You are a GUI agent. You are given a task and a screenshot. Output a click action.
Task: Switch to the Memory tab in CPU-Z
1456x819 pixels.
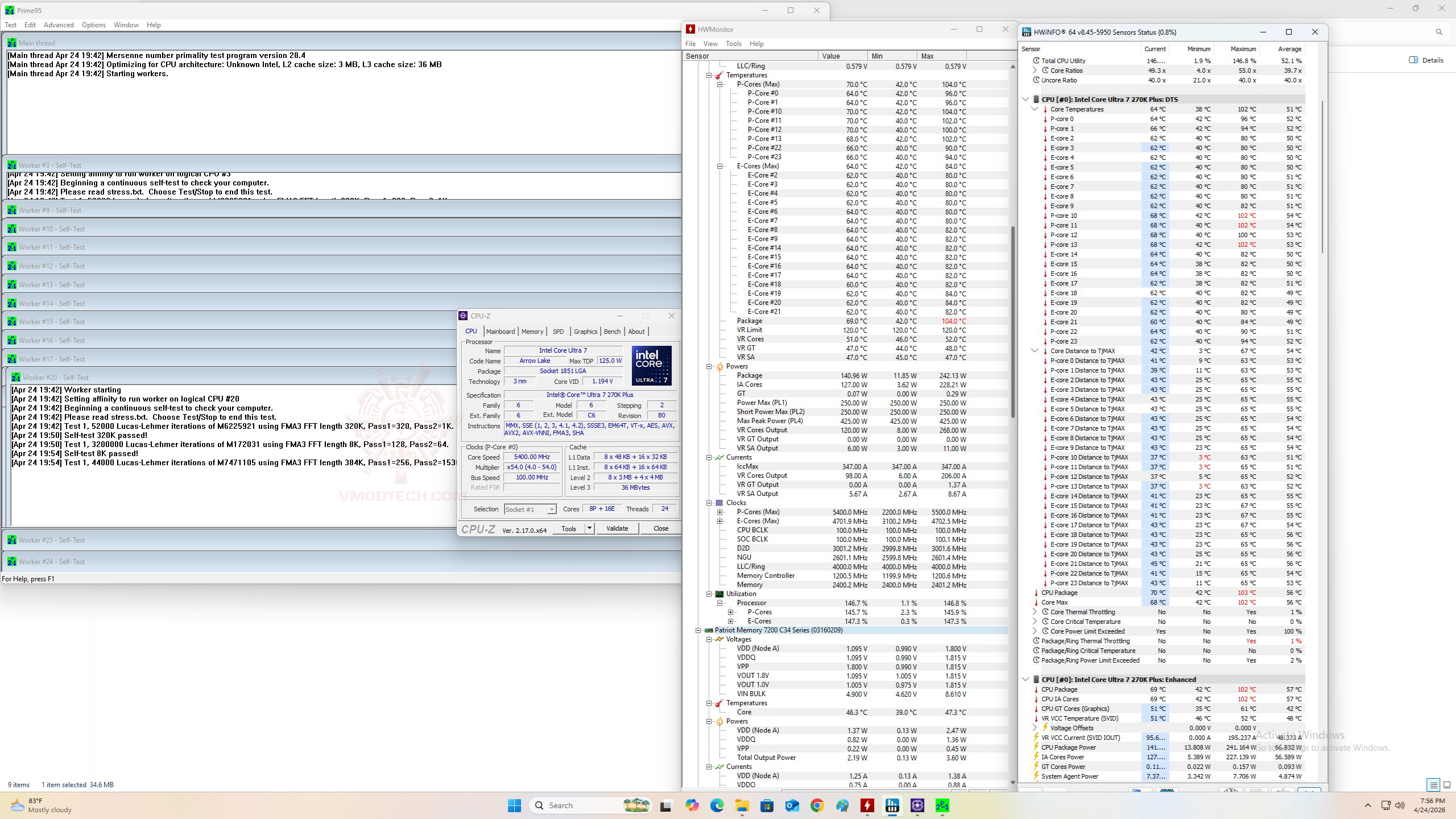point(532,332)
